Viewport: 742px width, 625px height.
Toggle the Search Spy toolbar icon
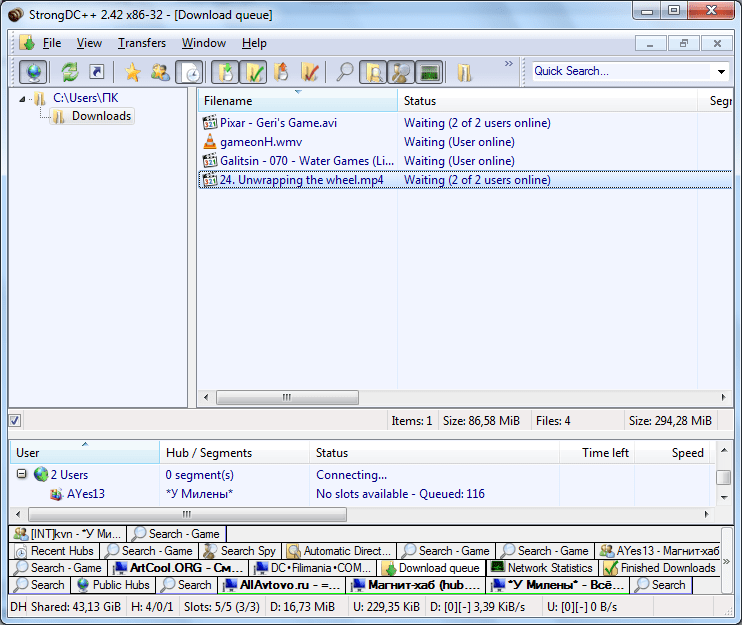(401, 72)
